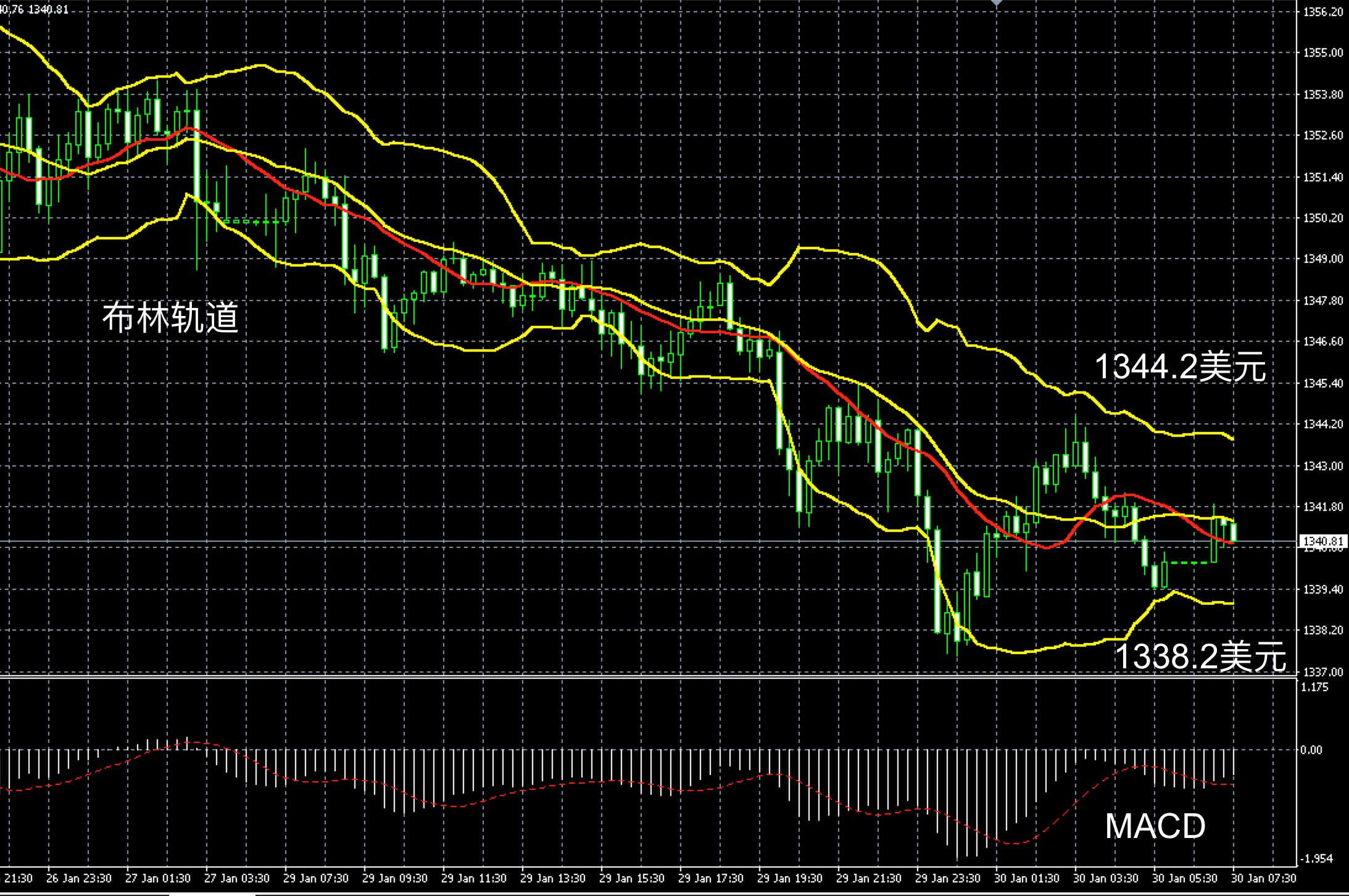The width and height of the screenshot is (1349, 896).
Task: Click 1349.00 on the price axis
Action: 1322,259
